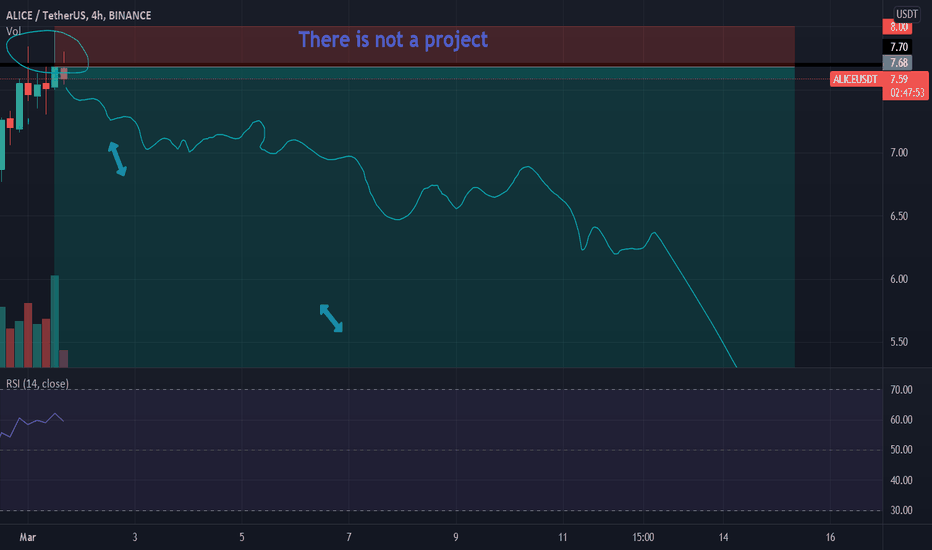
Task: Select the gray 7.68 price label
Action: pos(898,63)
